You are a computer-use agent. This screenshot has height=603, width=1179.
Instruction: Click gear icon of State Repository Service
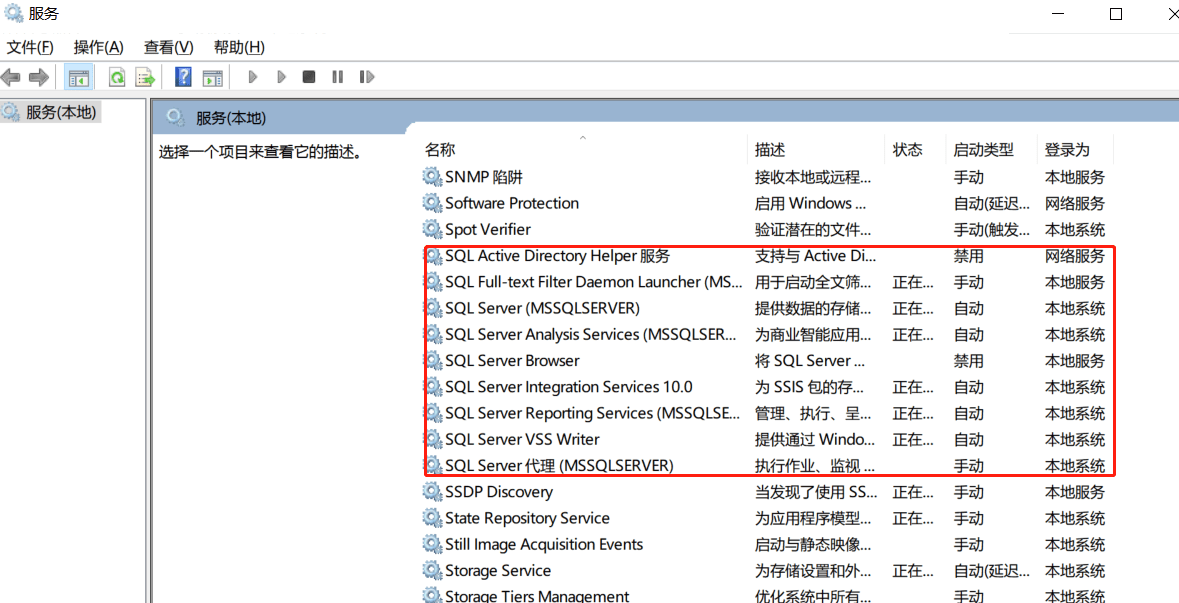point(432,519)
